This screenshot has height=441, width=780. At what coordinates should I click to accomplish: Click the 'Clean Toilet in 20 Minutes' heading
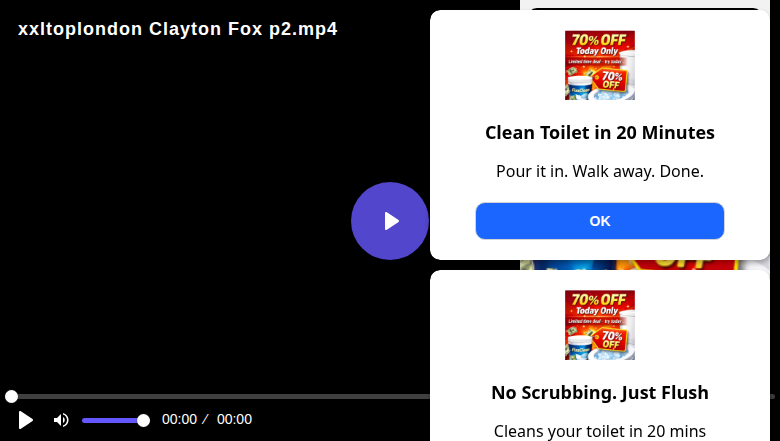click(x=599, y=133)
